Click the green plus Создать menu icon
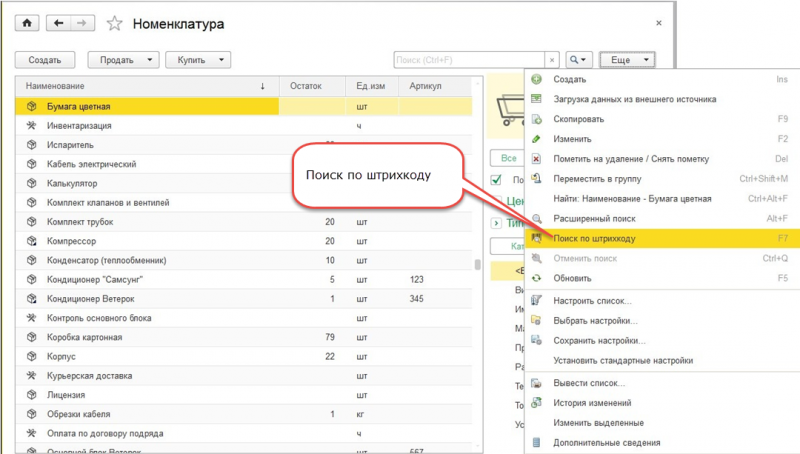This screenshot has height=454, width=800. (x=537, y=79)
